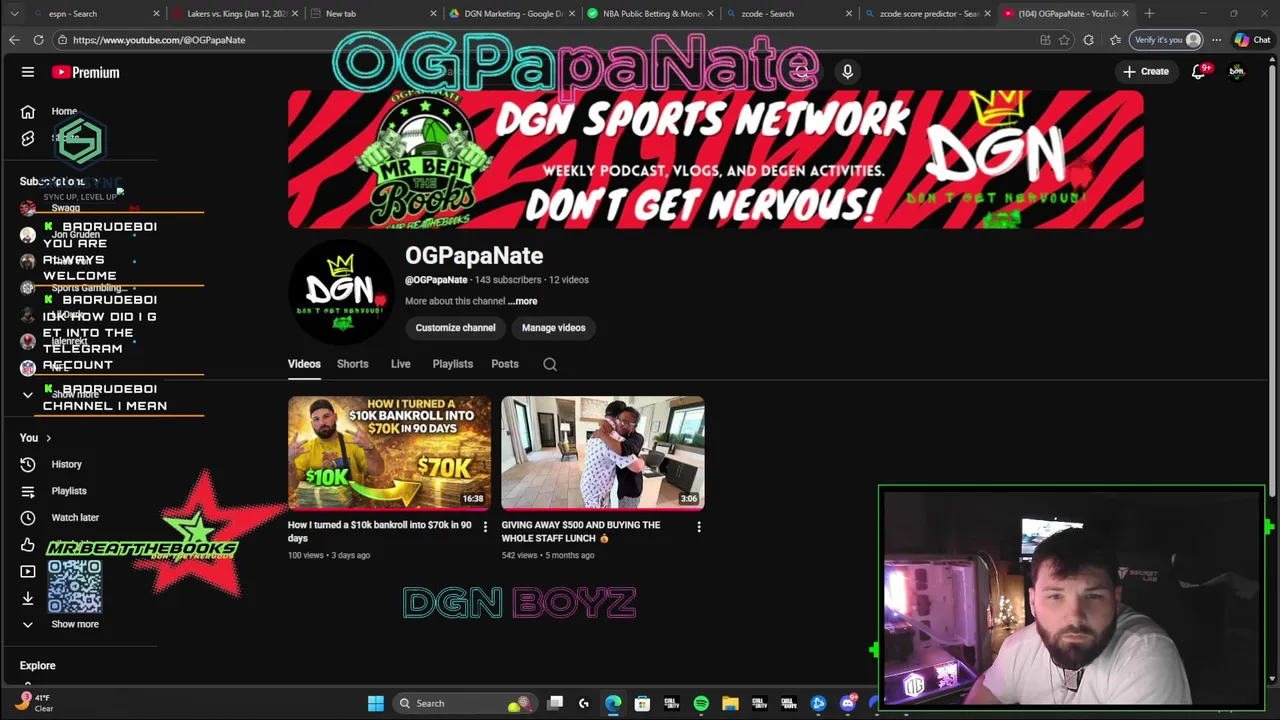Open browser settings three-dot menu

1216,40
